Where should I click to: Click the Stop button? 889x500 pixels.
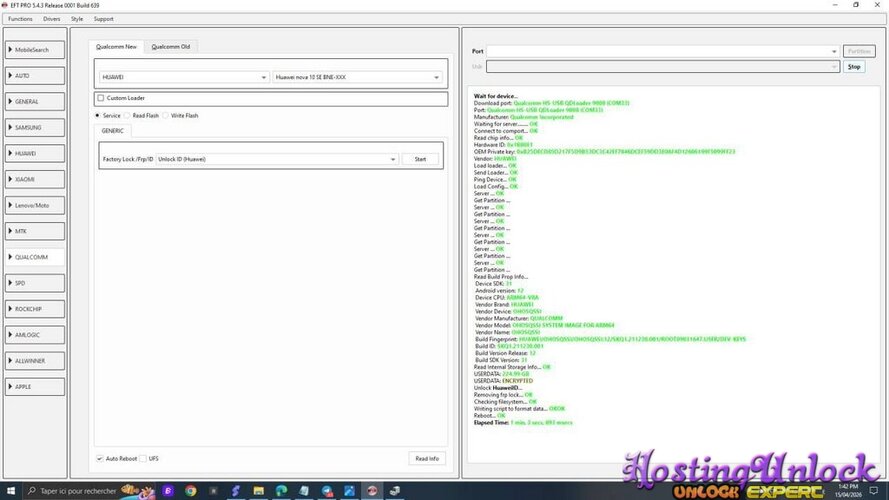tap(854, 66)
